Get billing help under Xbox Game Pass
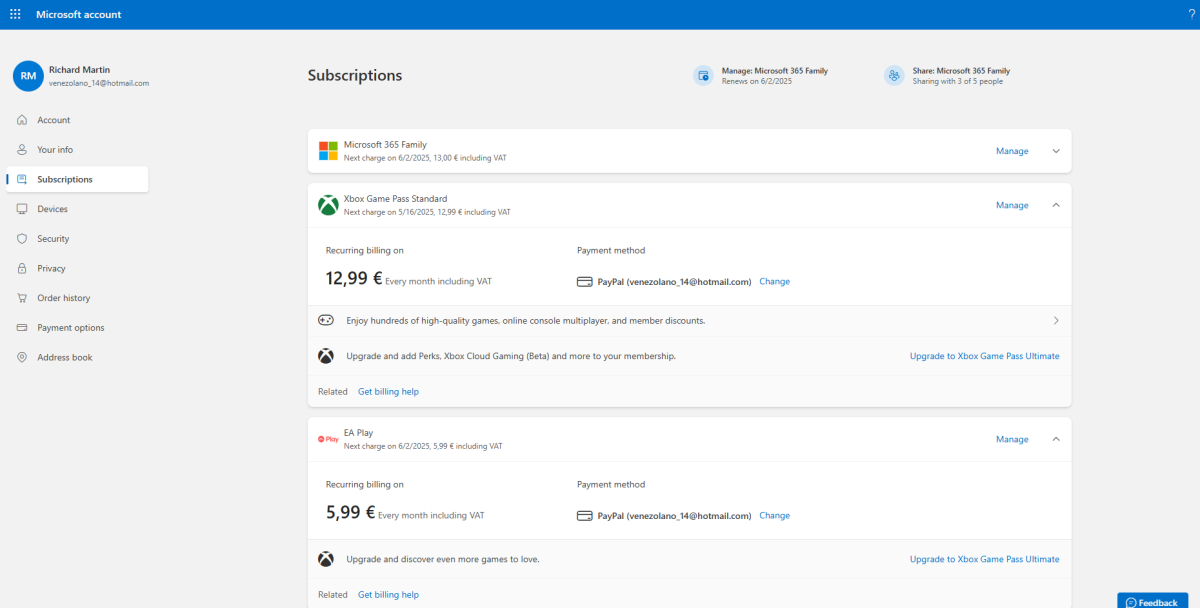Viewport: 1200px width, 608px height. pos(388,392)
